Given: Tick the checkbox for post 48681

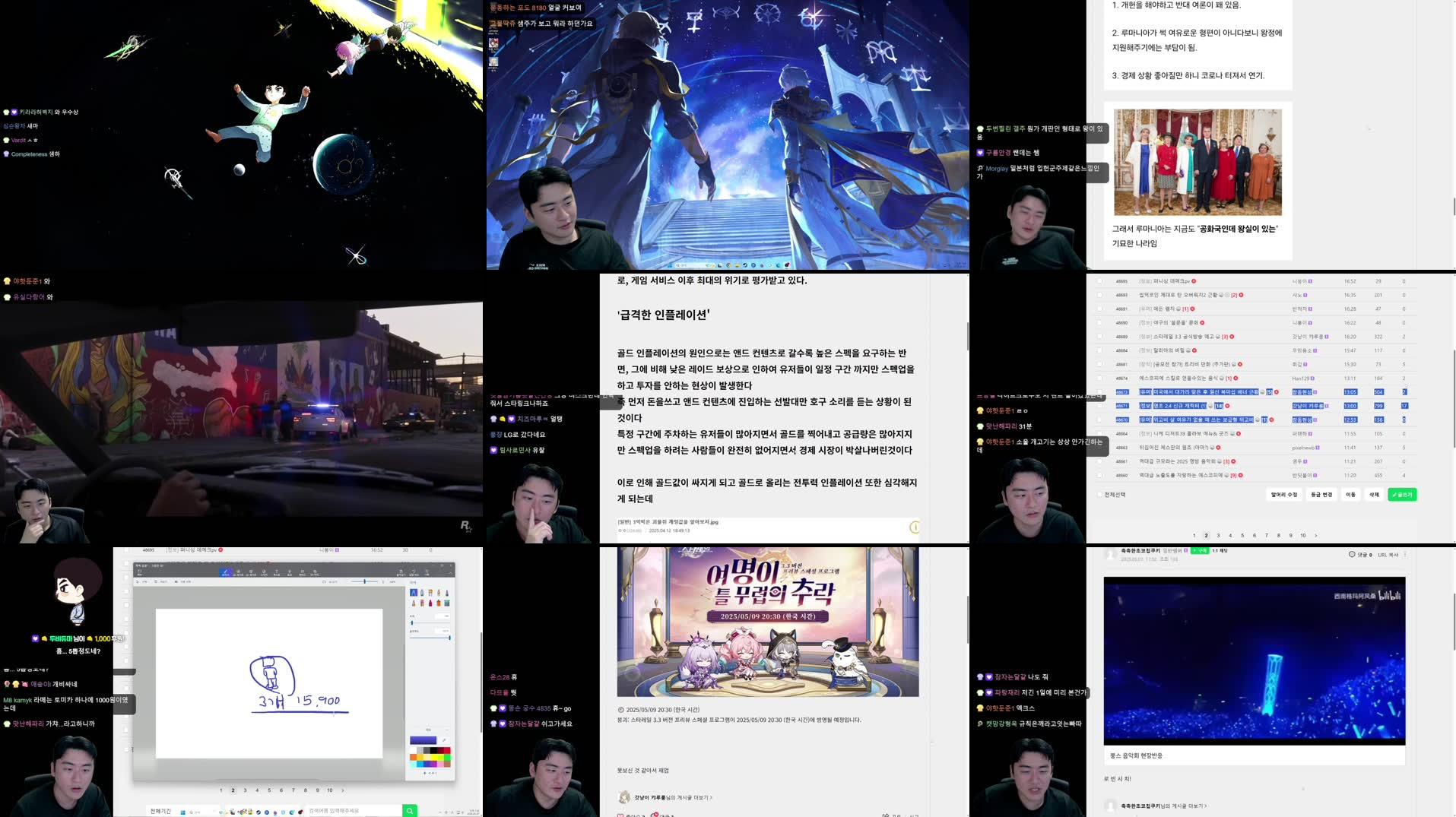Looking at the screenshot, I should point(1099,364).
